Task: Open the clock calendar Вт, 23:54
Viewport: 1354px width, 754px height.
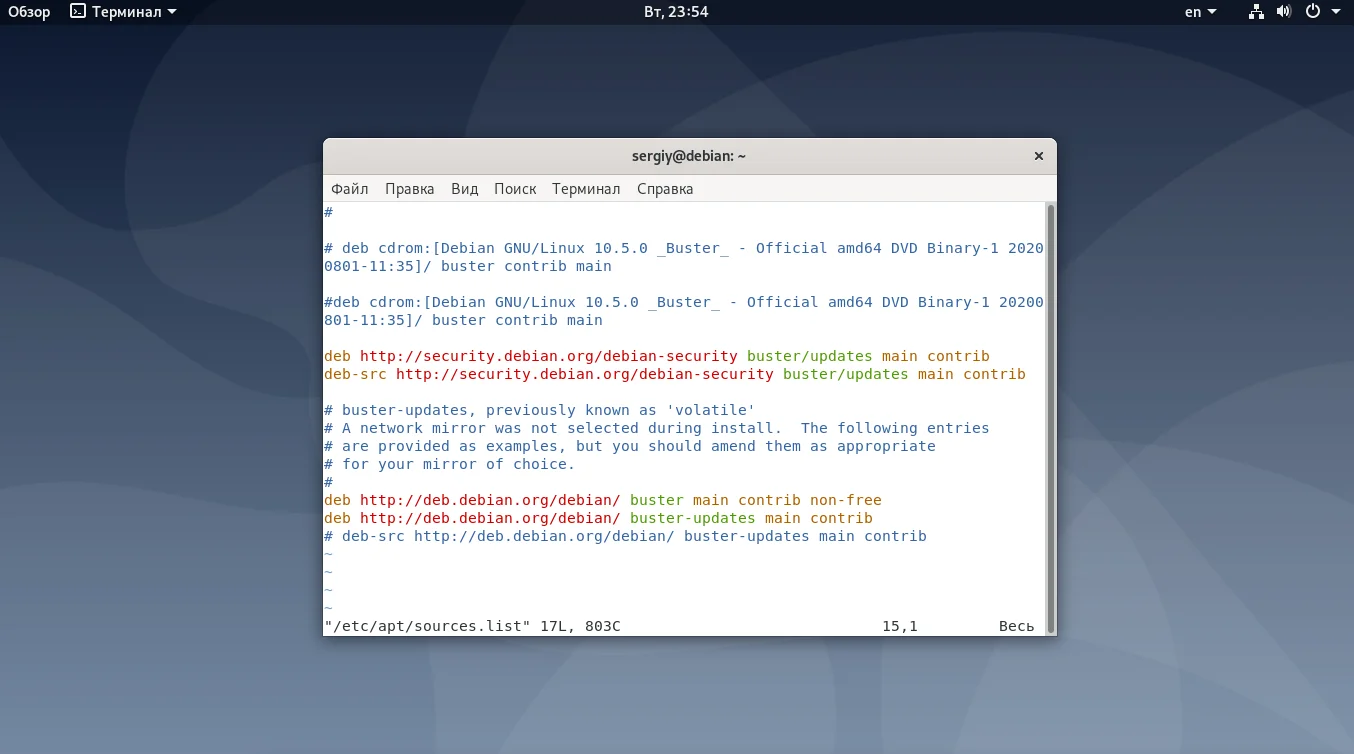Action: tap(677, 12)
